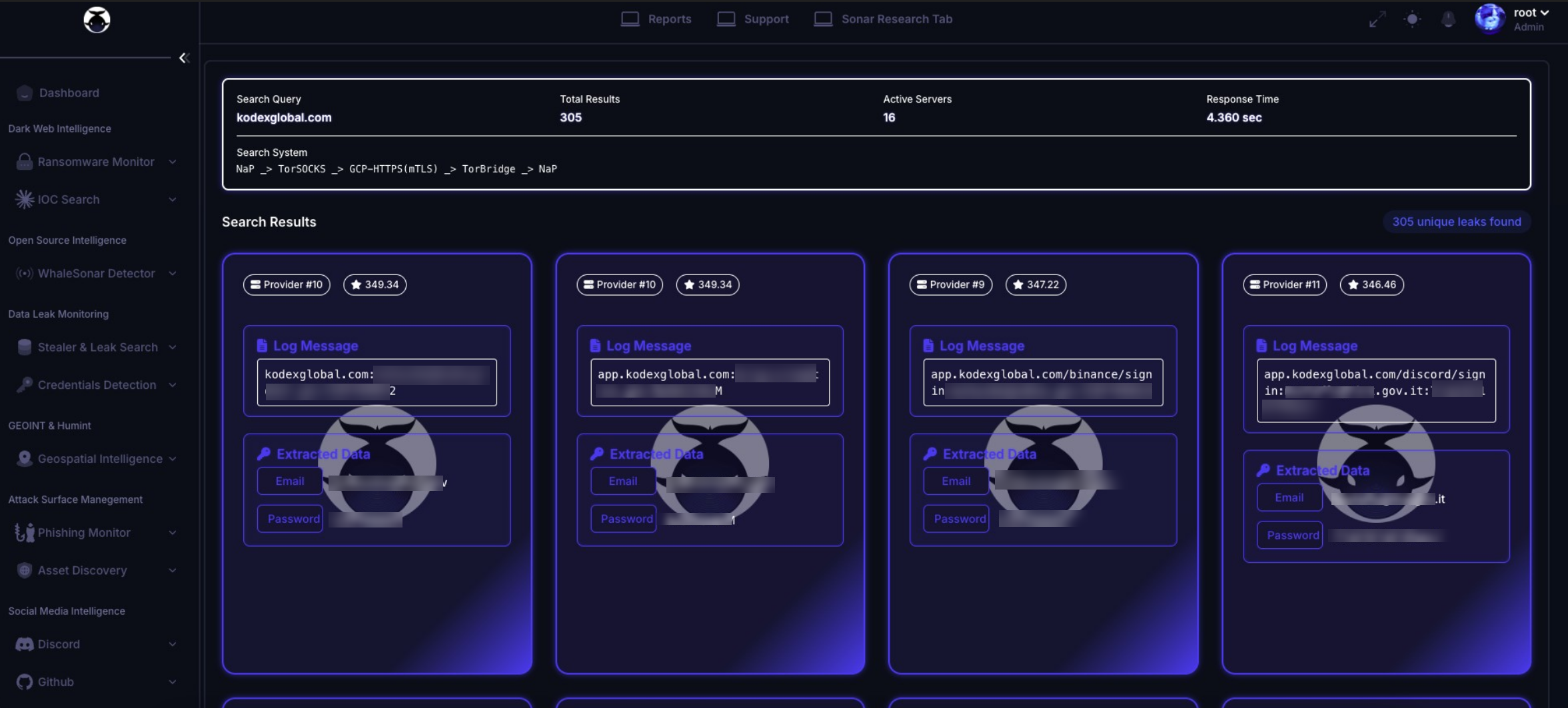Click the monitor icon beside Sonar Research Tab
This screenshot has height=708, width=1568.
(x=824, y=19)
